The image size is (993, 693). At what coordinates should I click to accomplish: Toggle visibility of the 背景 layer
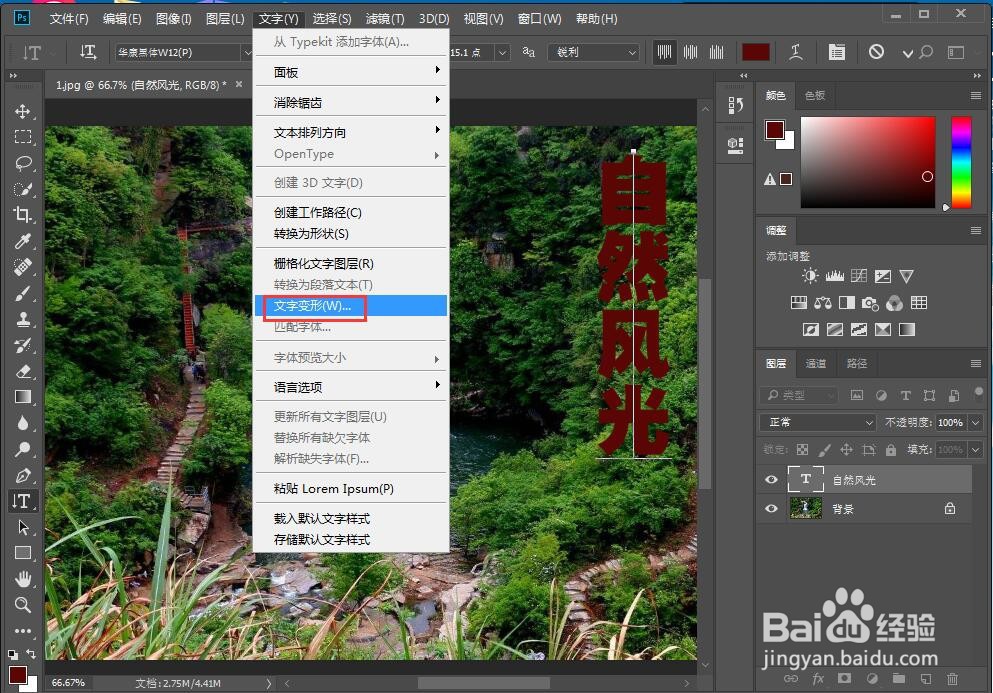(x=770, y=509)
